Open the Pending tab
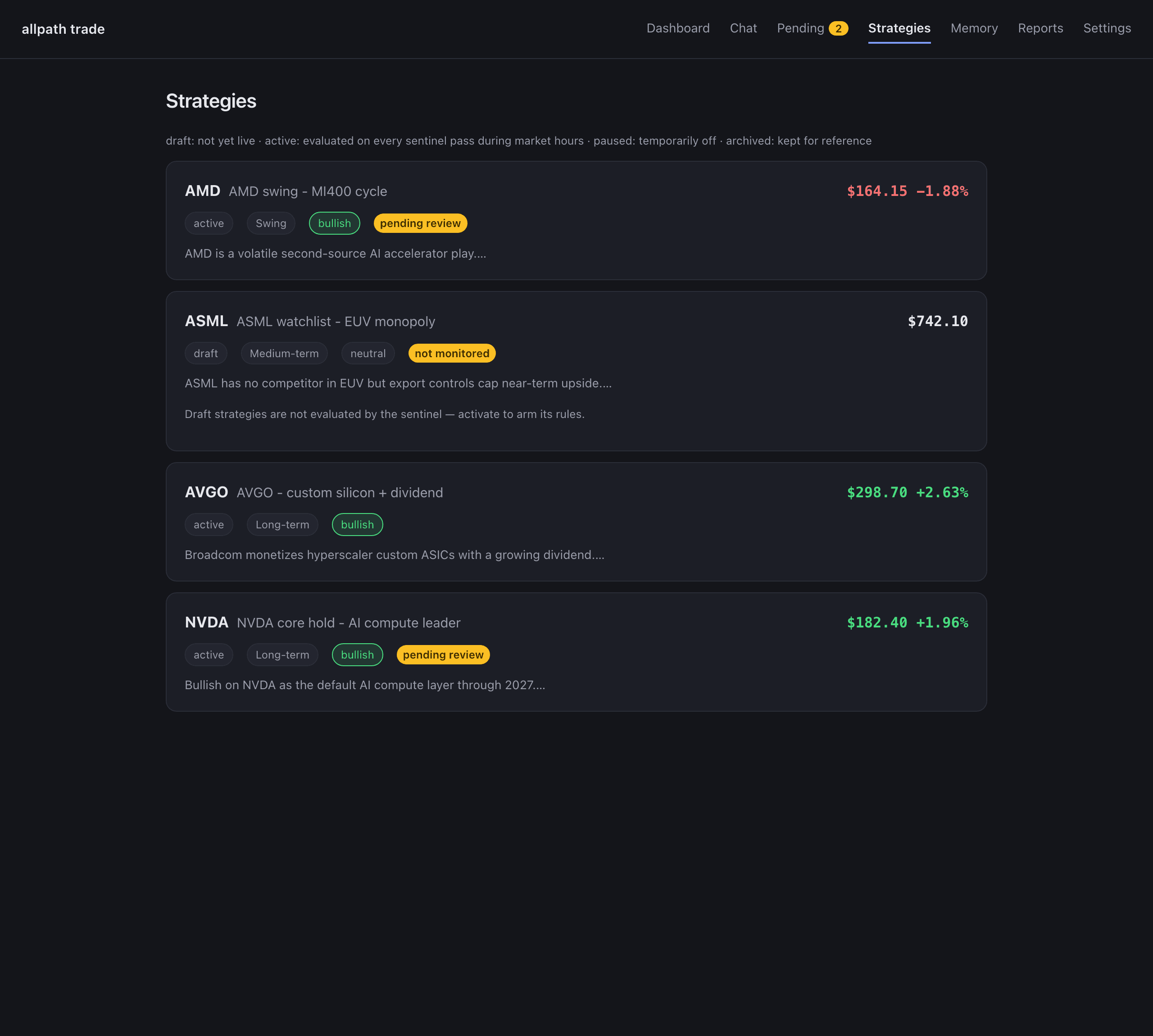 point(812,28)
